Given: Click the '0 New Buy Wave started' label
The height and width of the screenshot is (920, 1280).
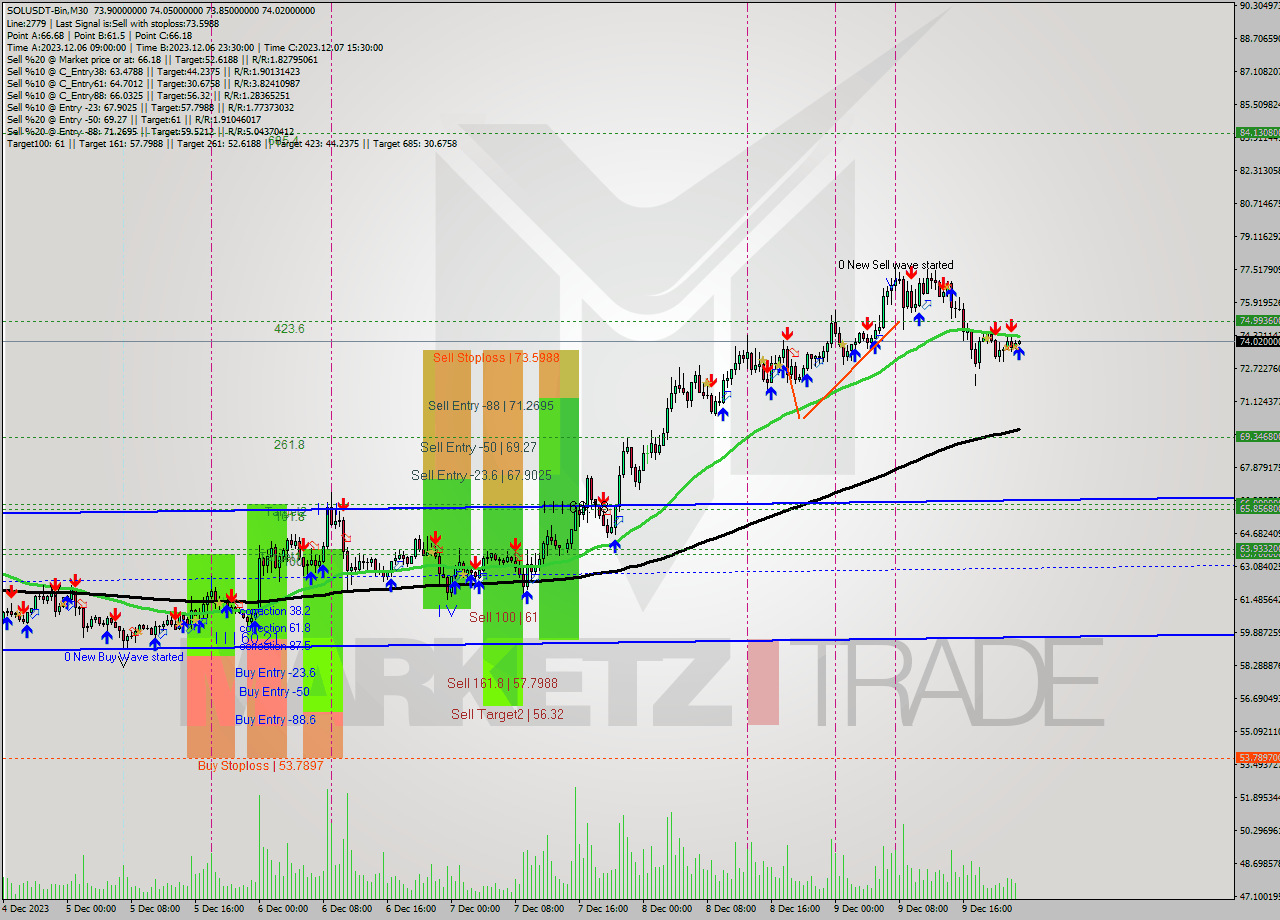Looking at the screenshot, I should (x=123, y=657).
